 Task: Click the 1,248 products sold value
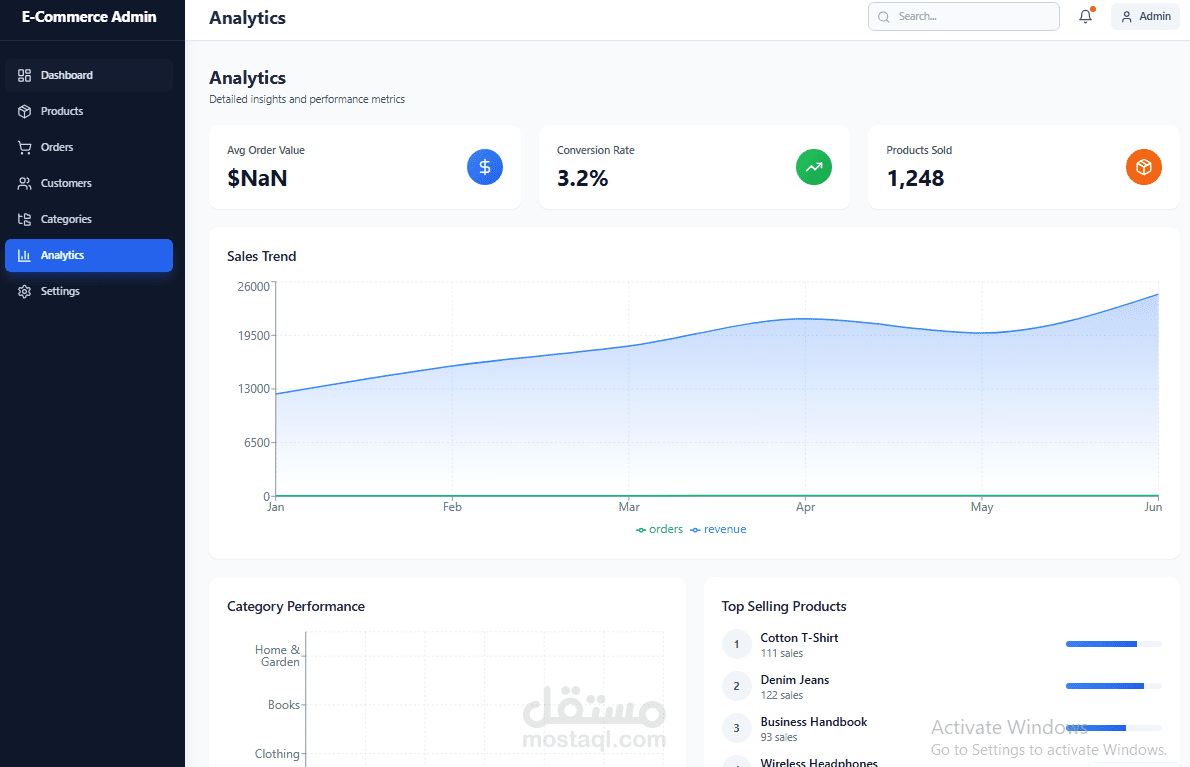tap(915, 178)
